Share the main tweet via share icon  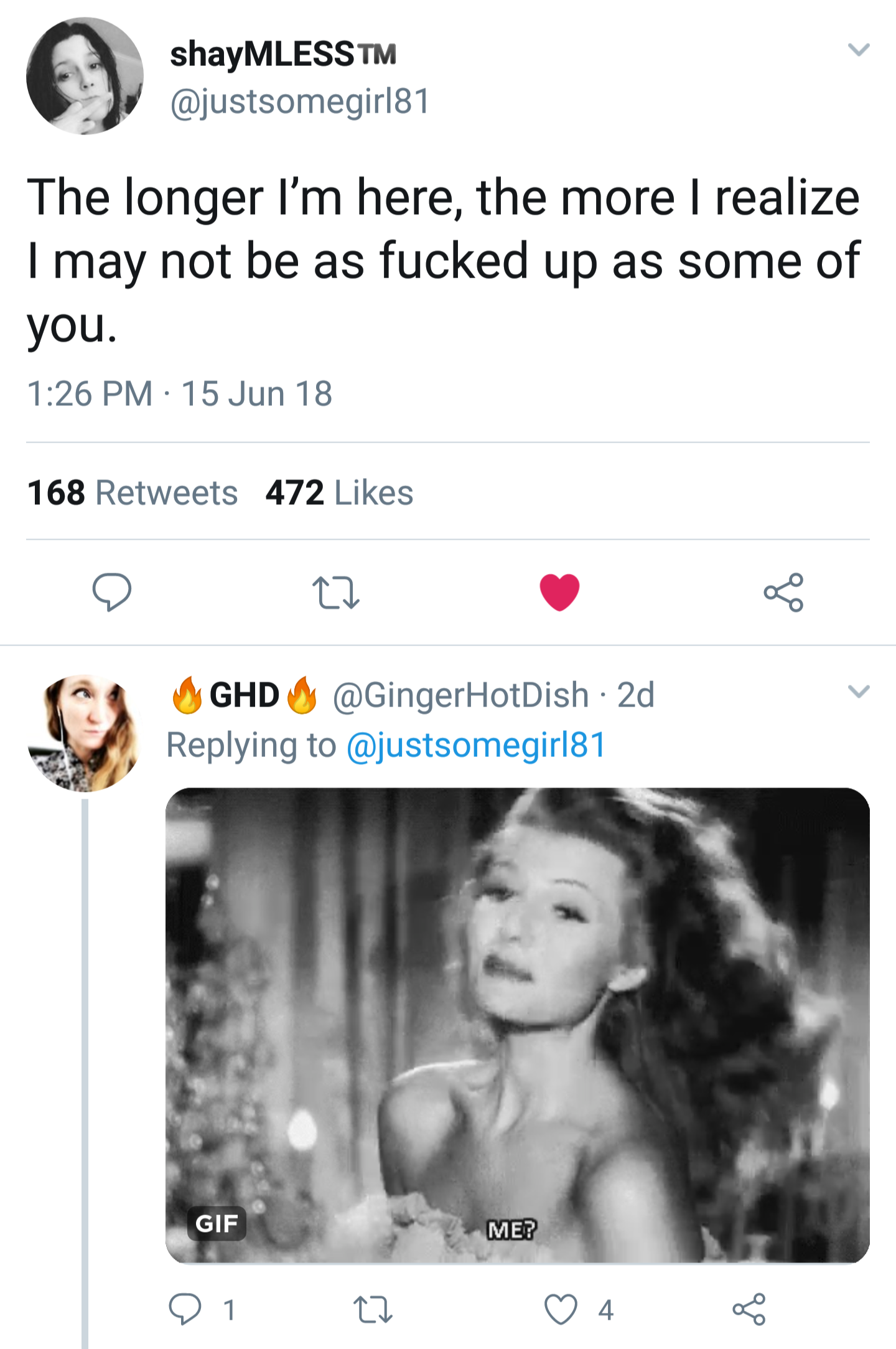(x=783, y=592)
